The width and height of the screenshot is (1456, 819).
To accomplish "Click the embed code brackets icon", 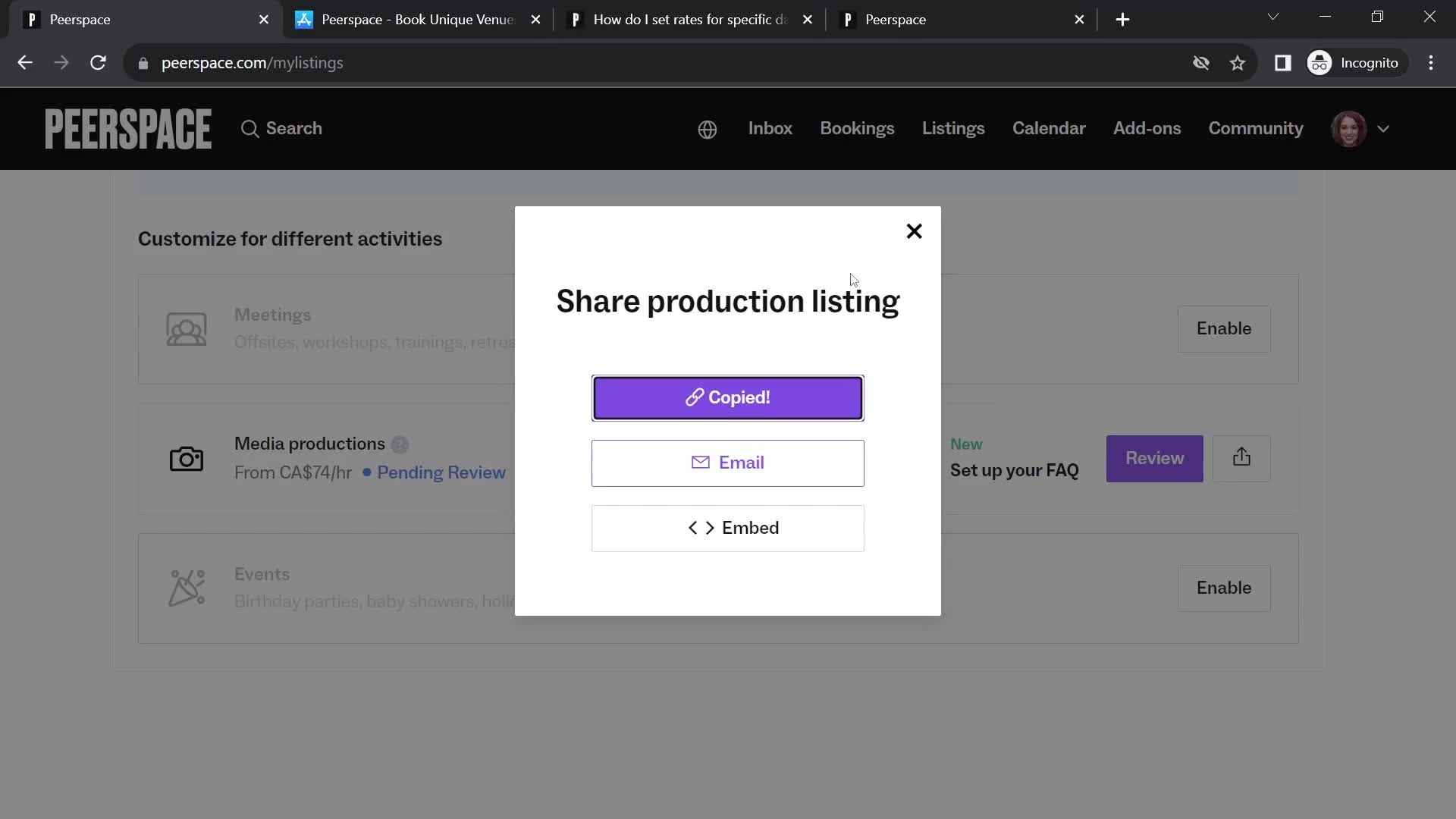I will (700, 527).
